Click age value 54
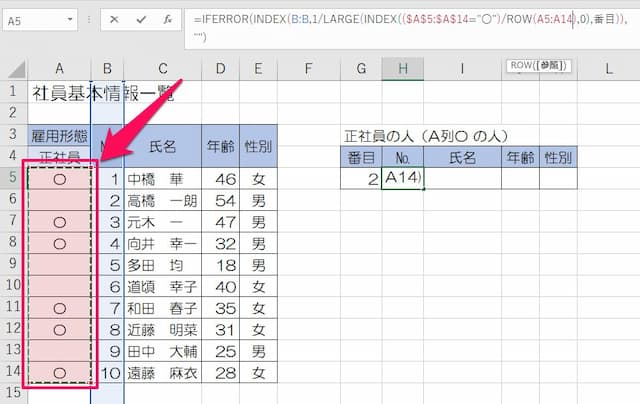This screenshot has height=404, width=640. coord(226,201)
